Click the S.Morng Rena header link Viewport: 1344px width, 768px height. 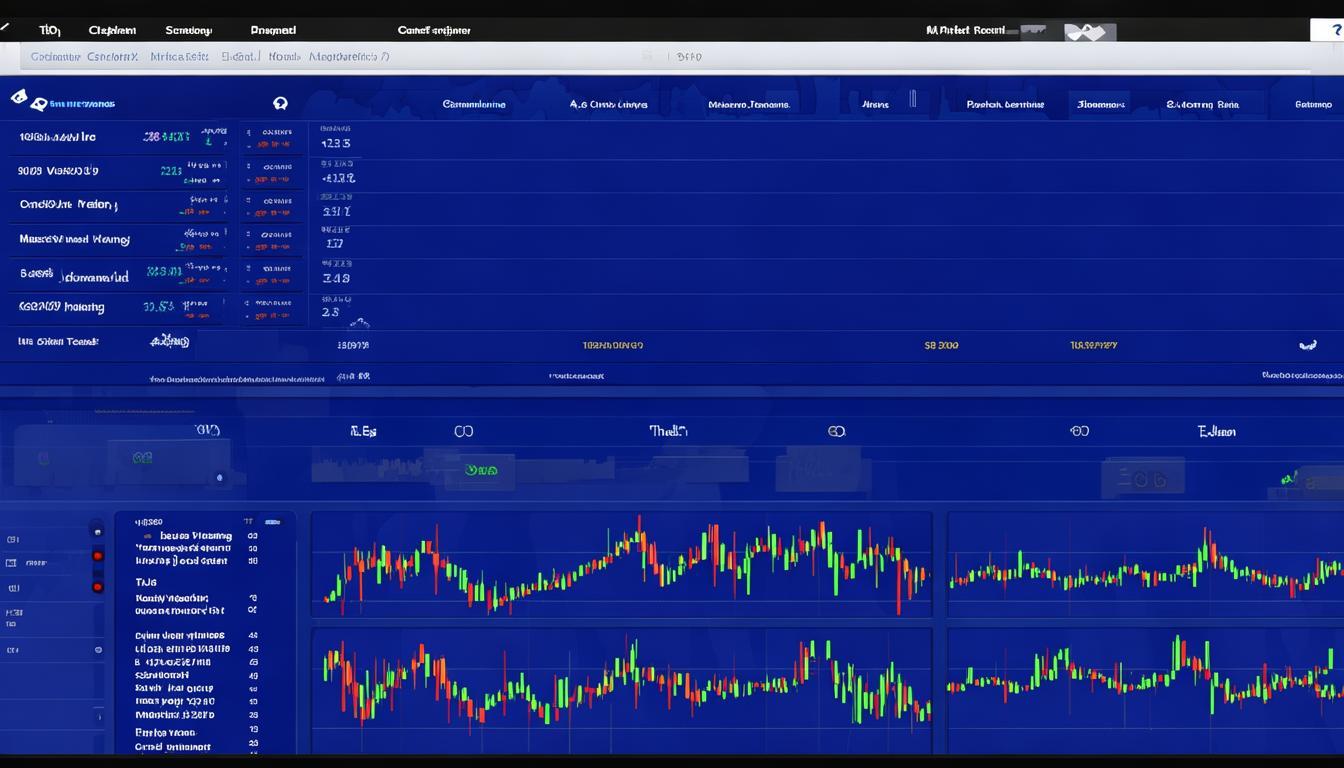(1202, 104)
